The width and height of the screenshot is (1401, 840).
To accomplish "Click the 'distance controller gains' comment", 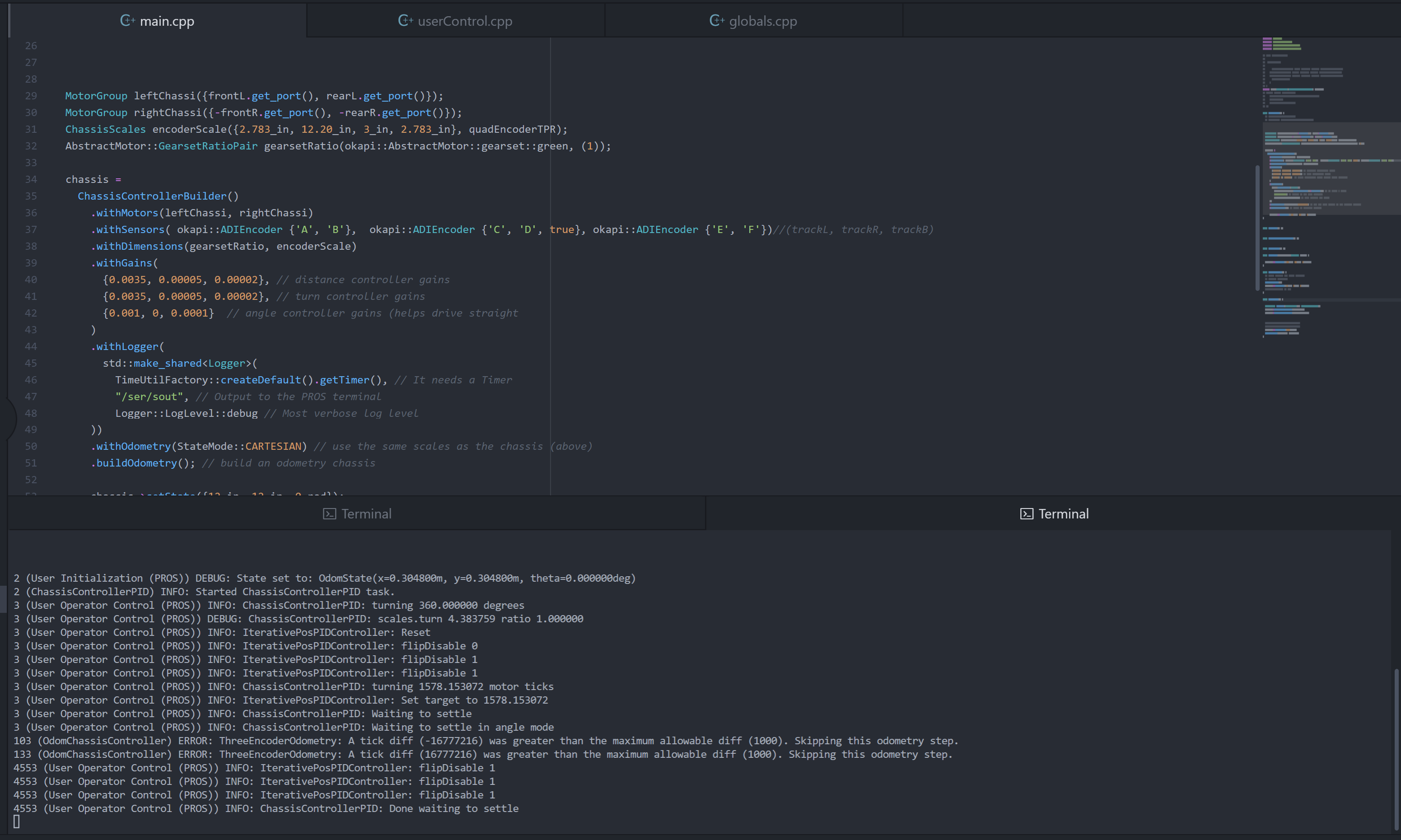I will (x=363, y=280).
